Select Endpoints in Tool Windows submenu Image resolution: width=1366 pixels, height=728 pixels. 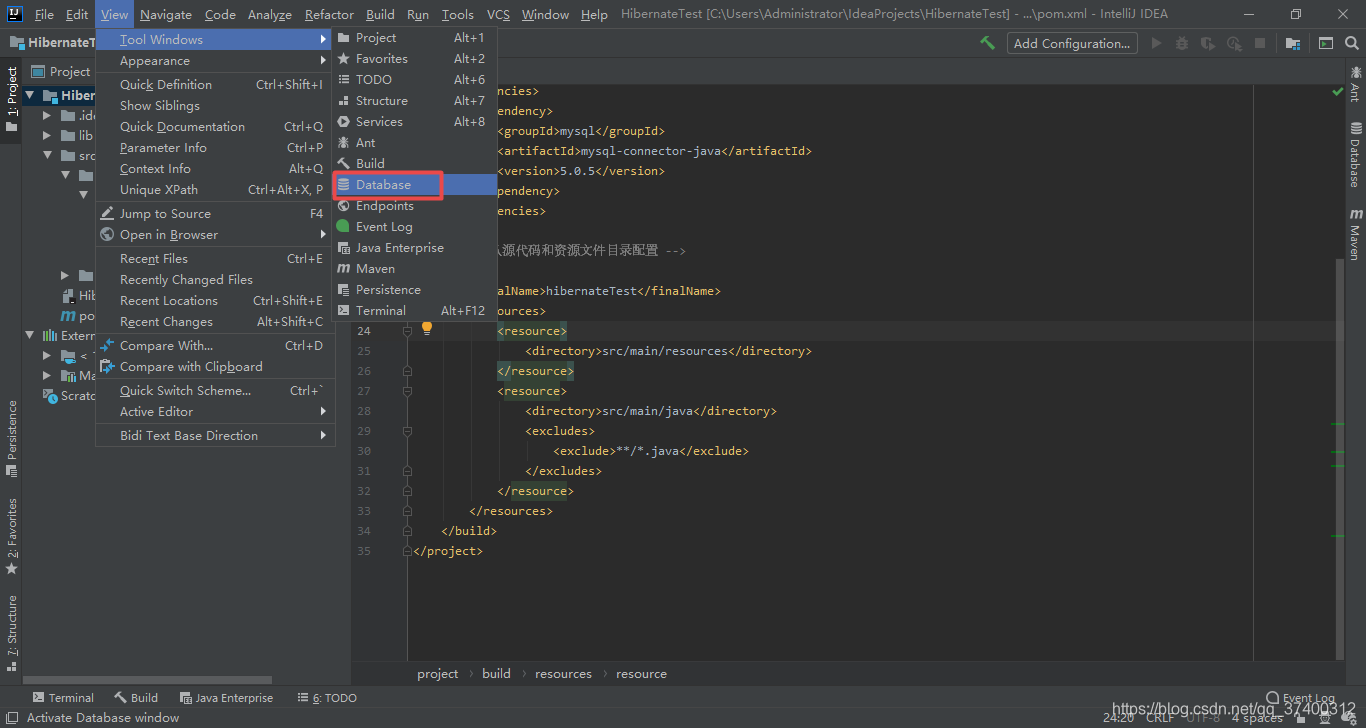tap(415, 206)
